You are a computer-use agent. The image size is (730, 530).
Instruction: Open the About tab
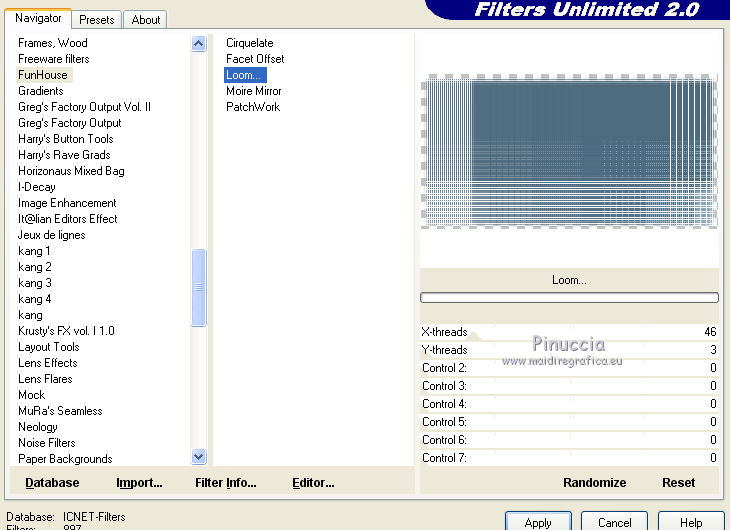(145, 20)
